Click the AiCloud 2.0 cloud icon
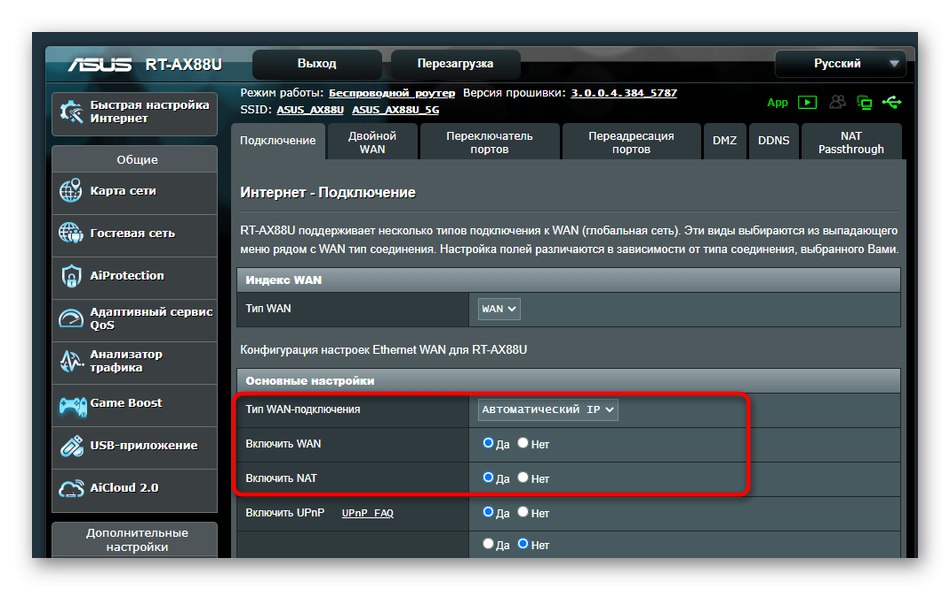Viewport: 950px width, 590px height. 71,488
